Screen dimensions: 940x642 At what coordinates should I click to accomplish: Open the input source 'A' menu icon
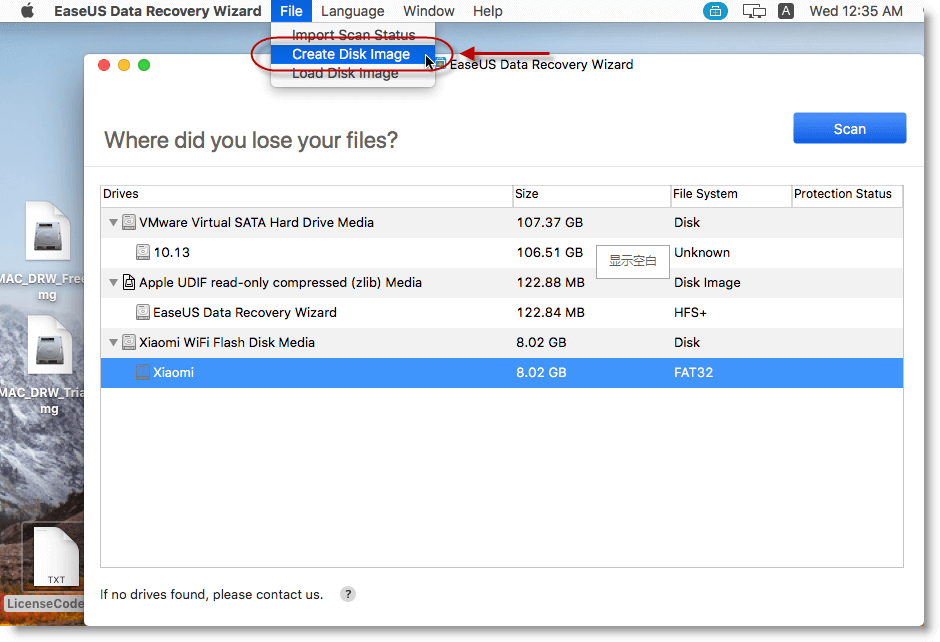pyautogui.click(x=785, y=11)
